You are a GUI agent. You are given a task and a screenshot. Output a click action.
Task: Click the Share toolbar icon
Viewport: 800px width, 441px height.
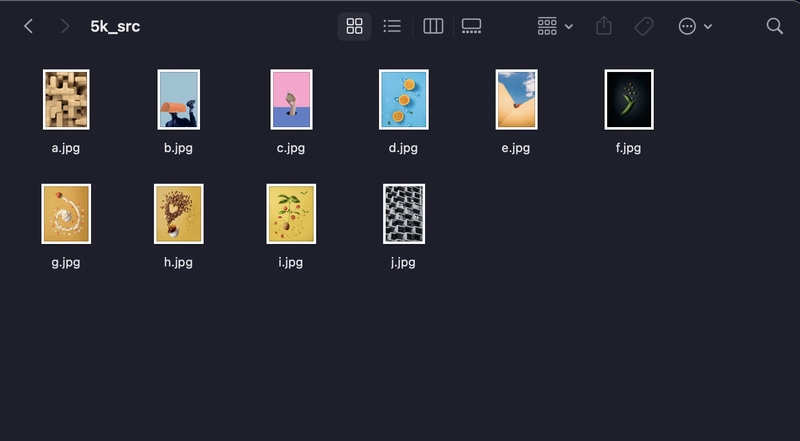[x=604, y=26]
